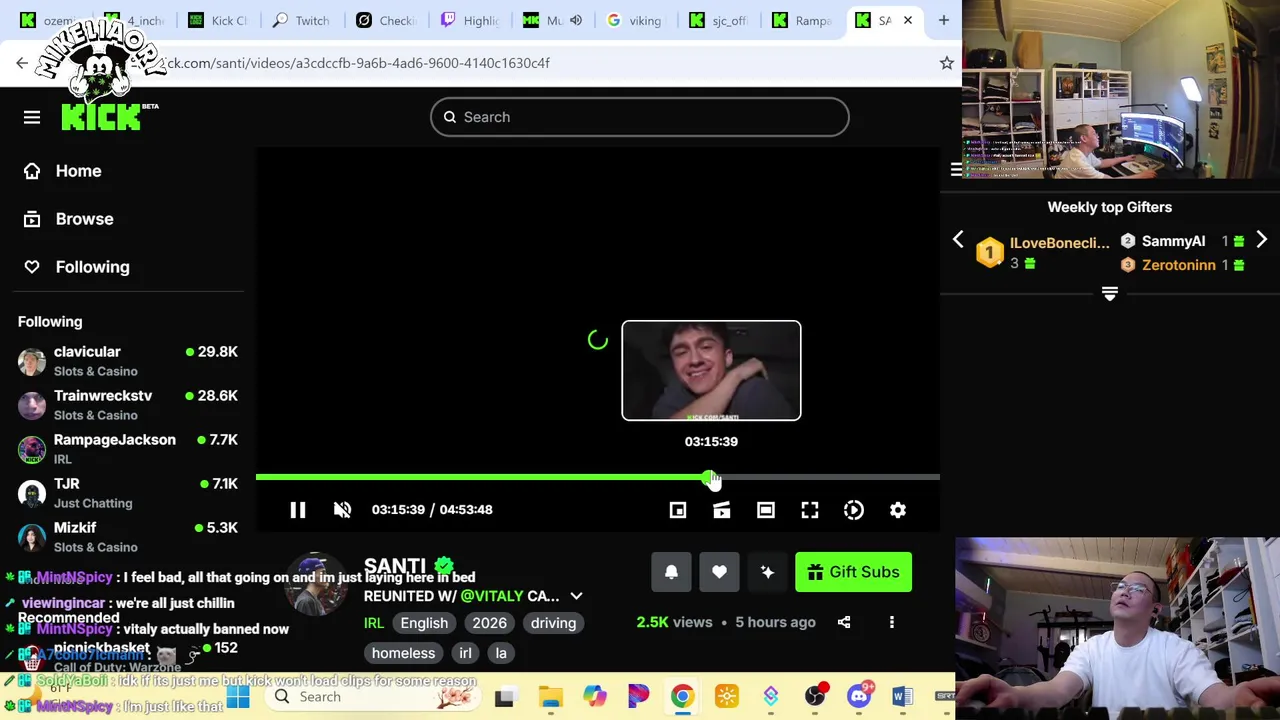Open Trainwreckstv's channel

pos(128,405)
